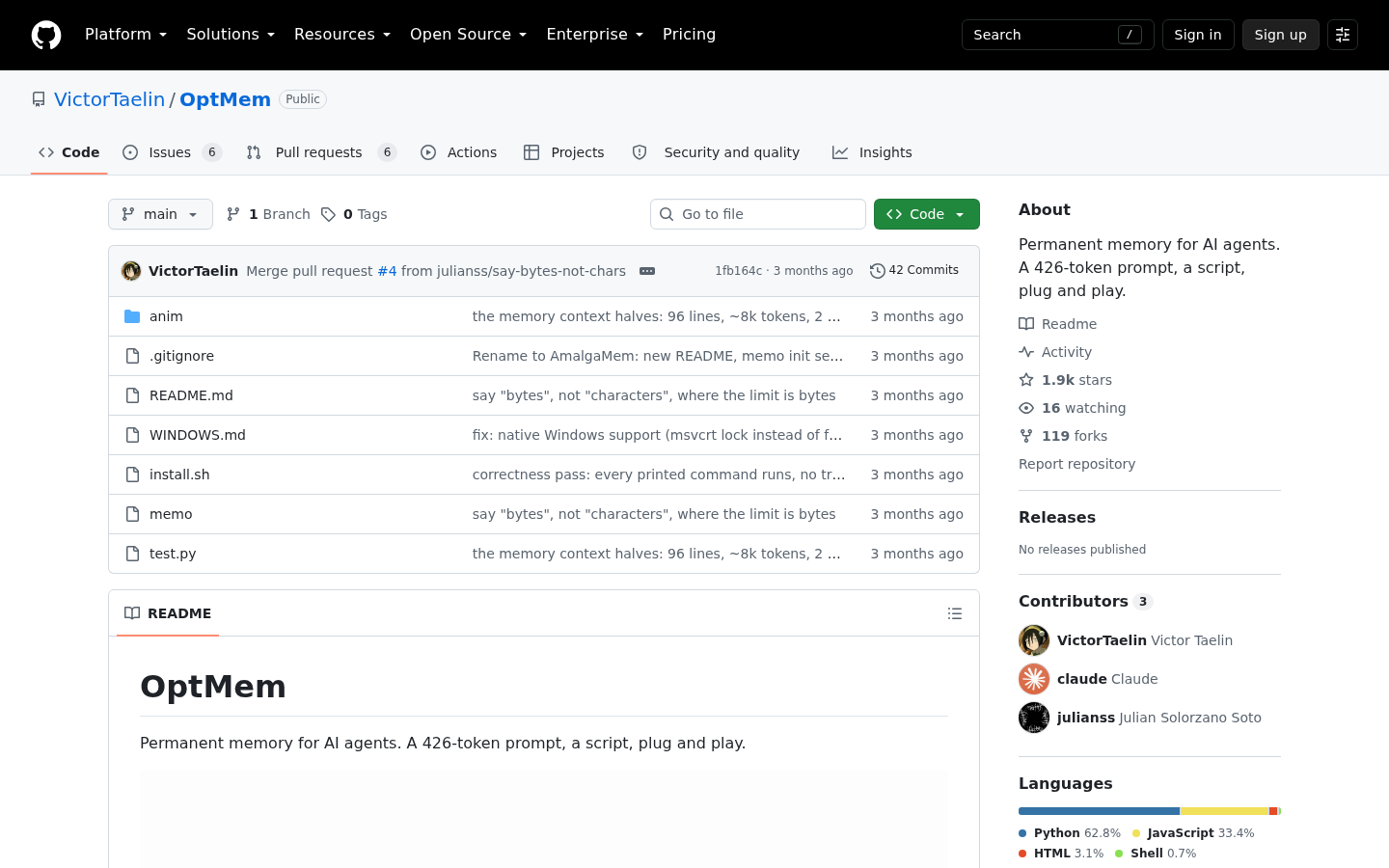Expand the Platform menu
Viewport: 1389px width, 868px height.
pos(126,35)
